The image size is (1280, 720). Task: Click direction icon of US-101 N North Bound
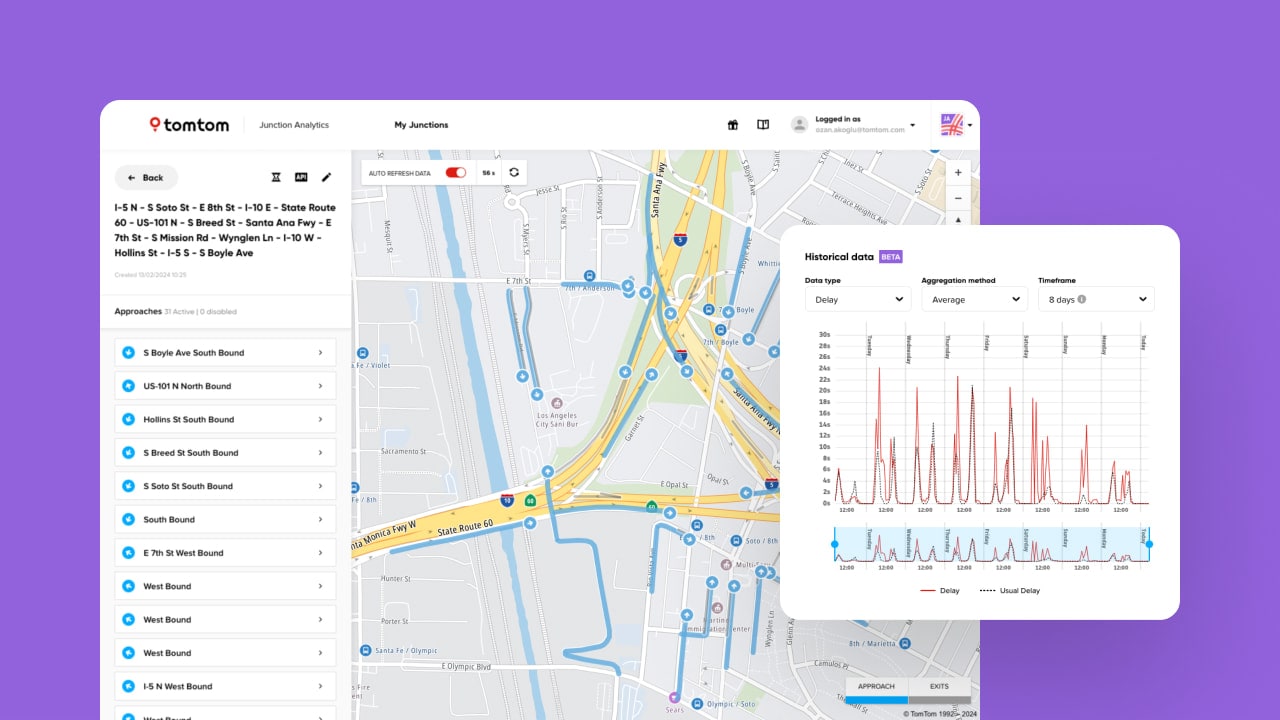(128, 386)
